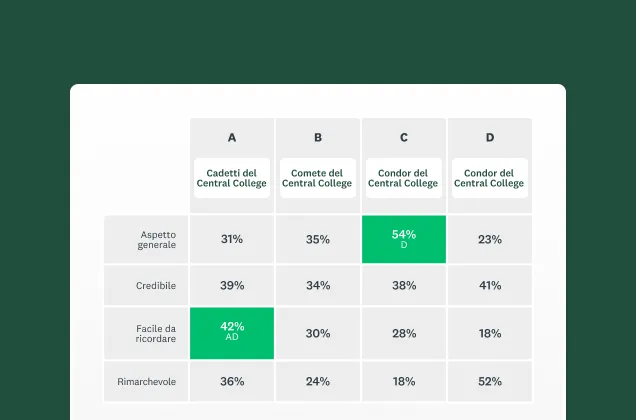Select the Credibile row label
This screenshot has width=636, height=420.
tap(156, 286)
